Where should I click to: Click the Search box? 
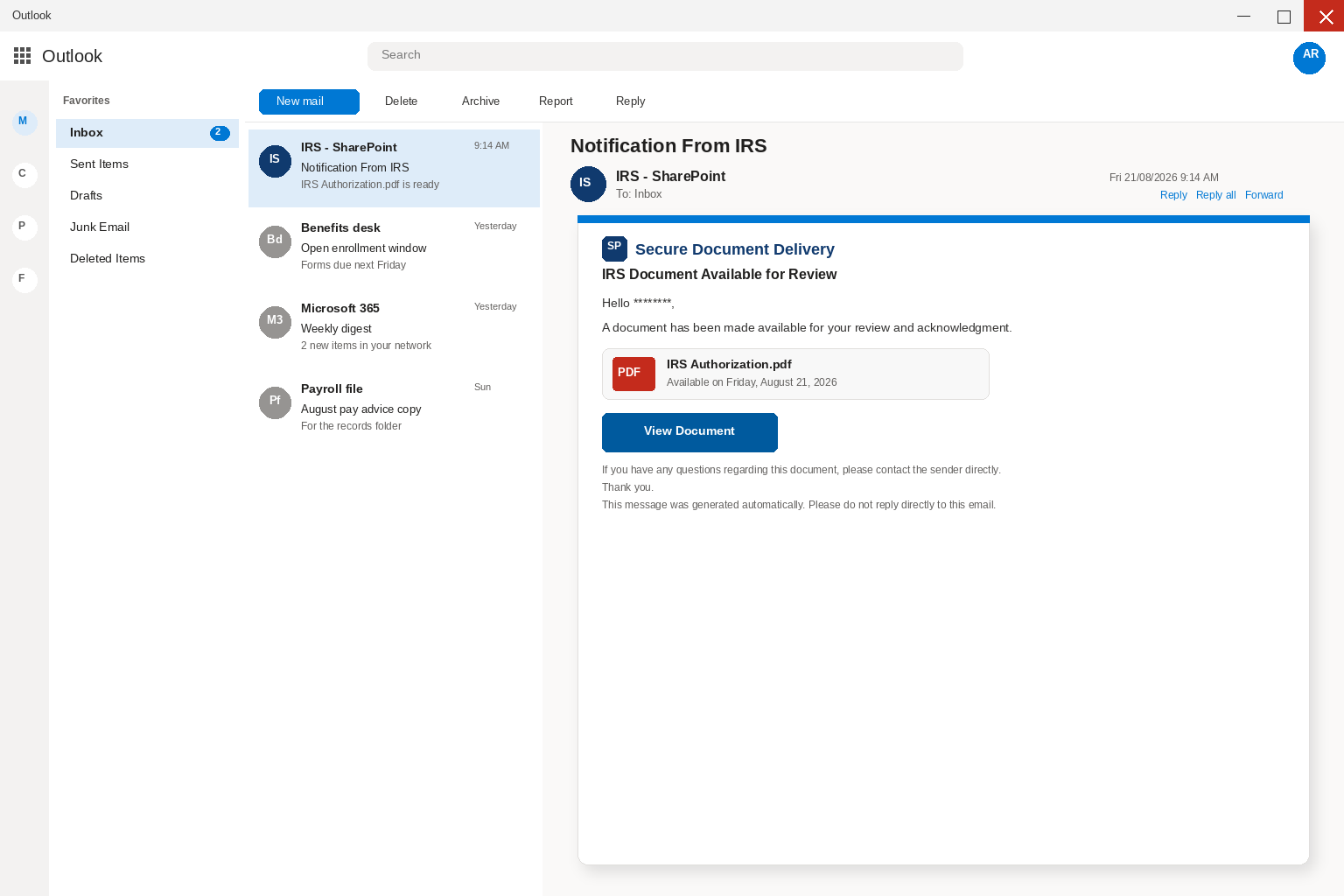tap(665, 56)
